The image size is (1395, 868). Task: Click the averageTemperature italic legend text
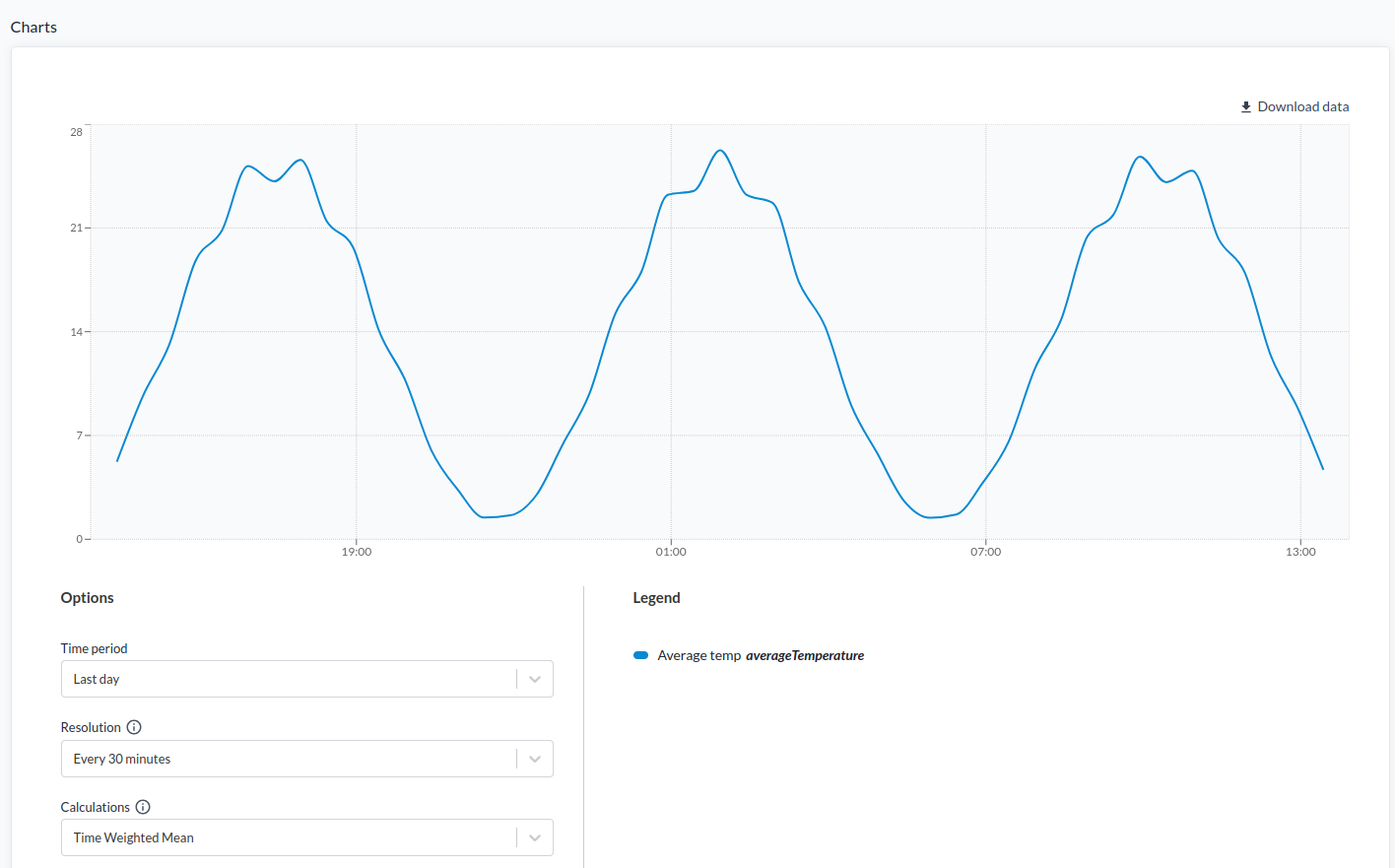(805, 655)
